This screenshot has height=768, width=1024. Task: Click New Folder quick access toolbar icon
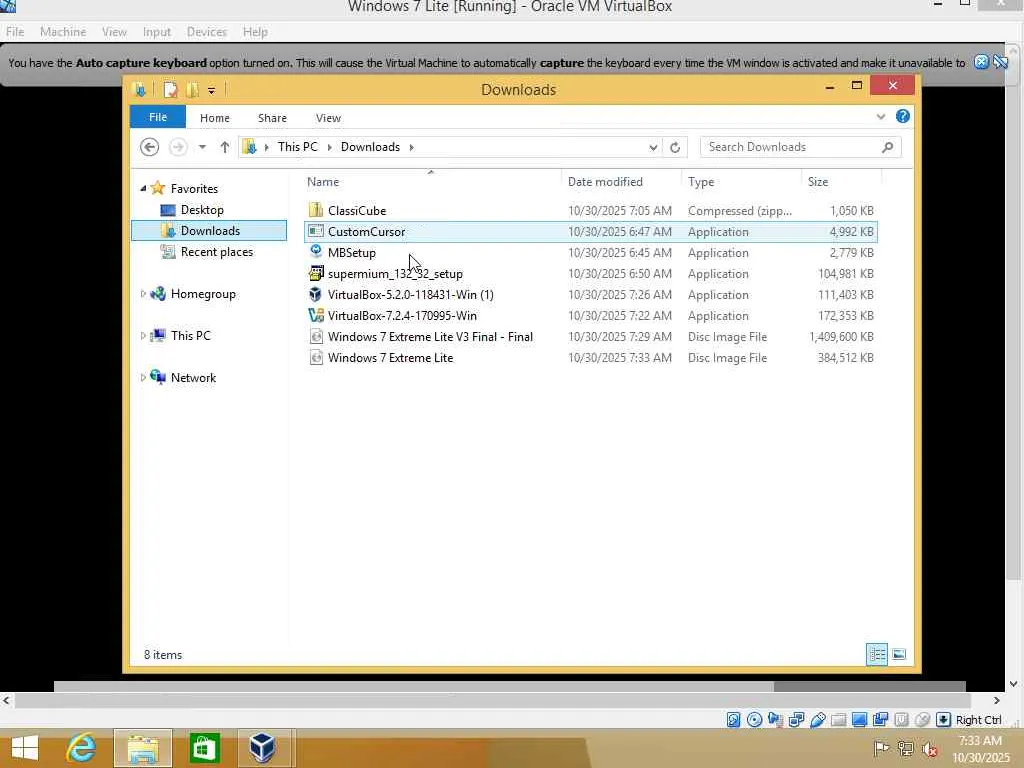pos(192,89)
